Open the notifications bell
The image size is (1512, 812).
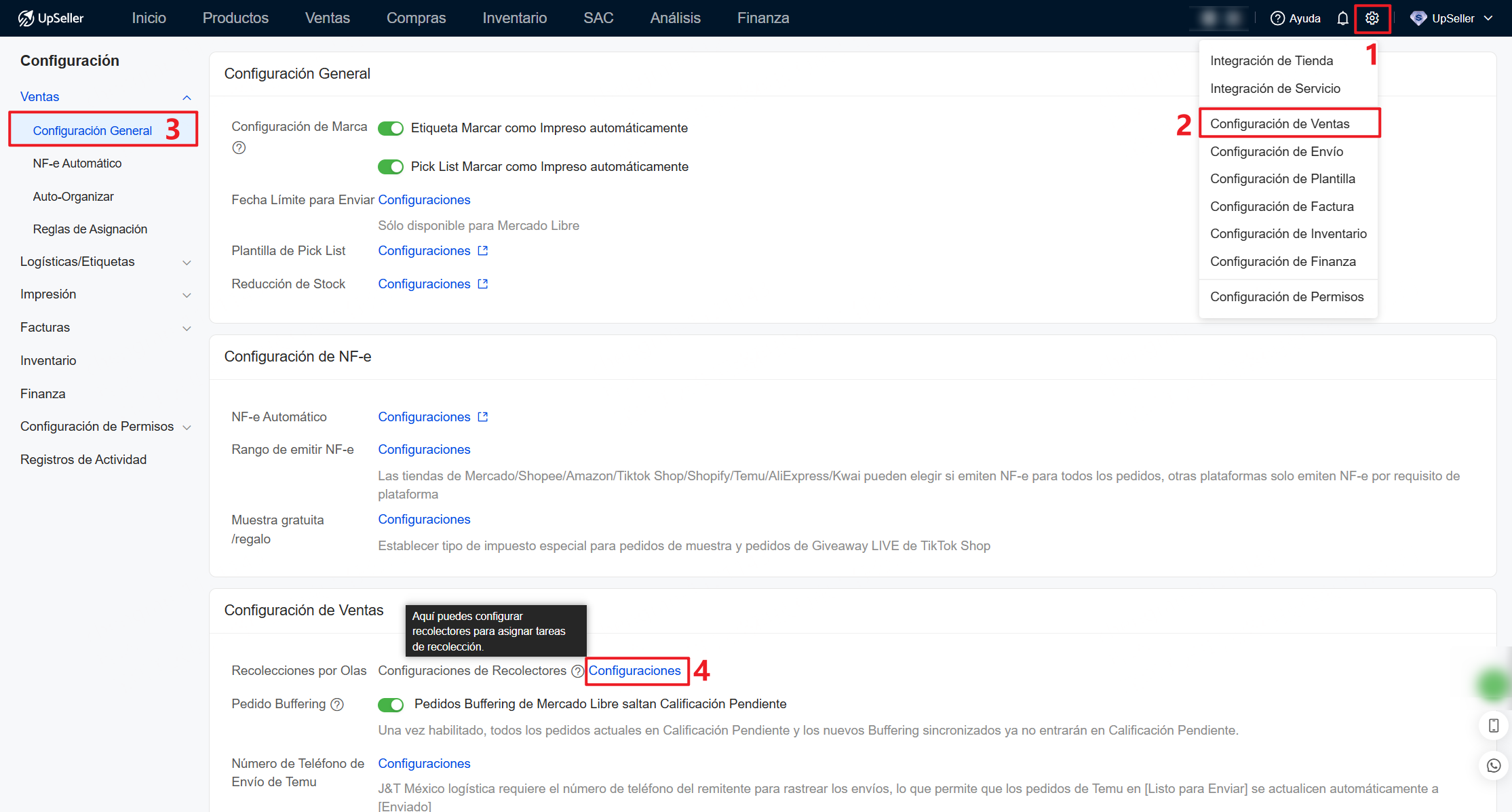click(1342, 18)
